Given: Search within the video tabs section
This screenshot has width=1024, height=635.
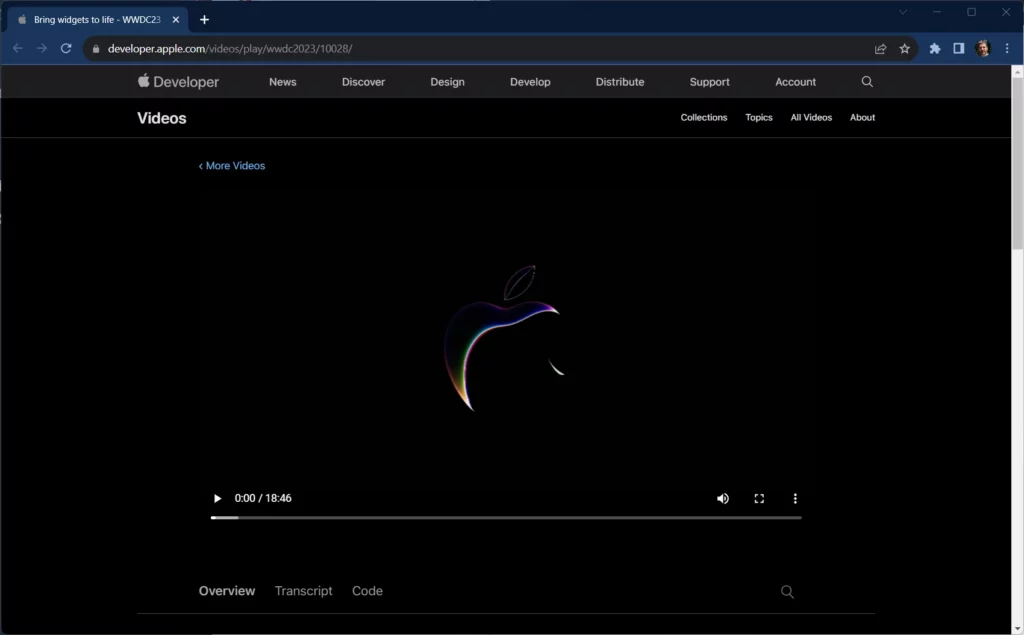Looking at the screenshot, I should click(787, 592).
